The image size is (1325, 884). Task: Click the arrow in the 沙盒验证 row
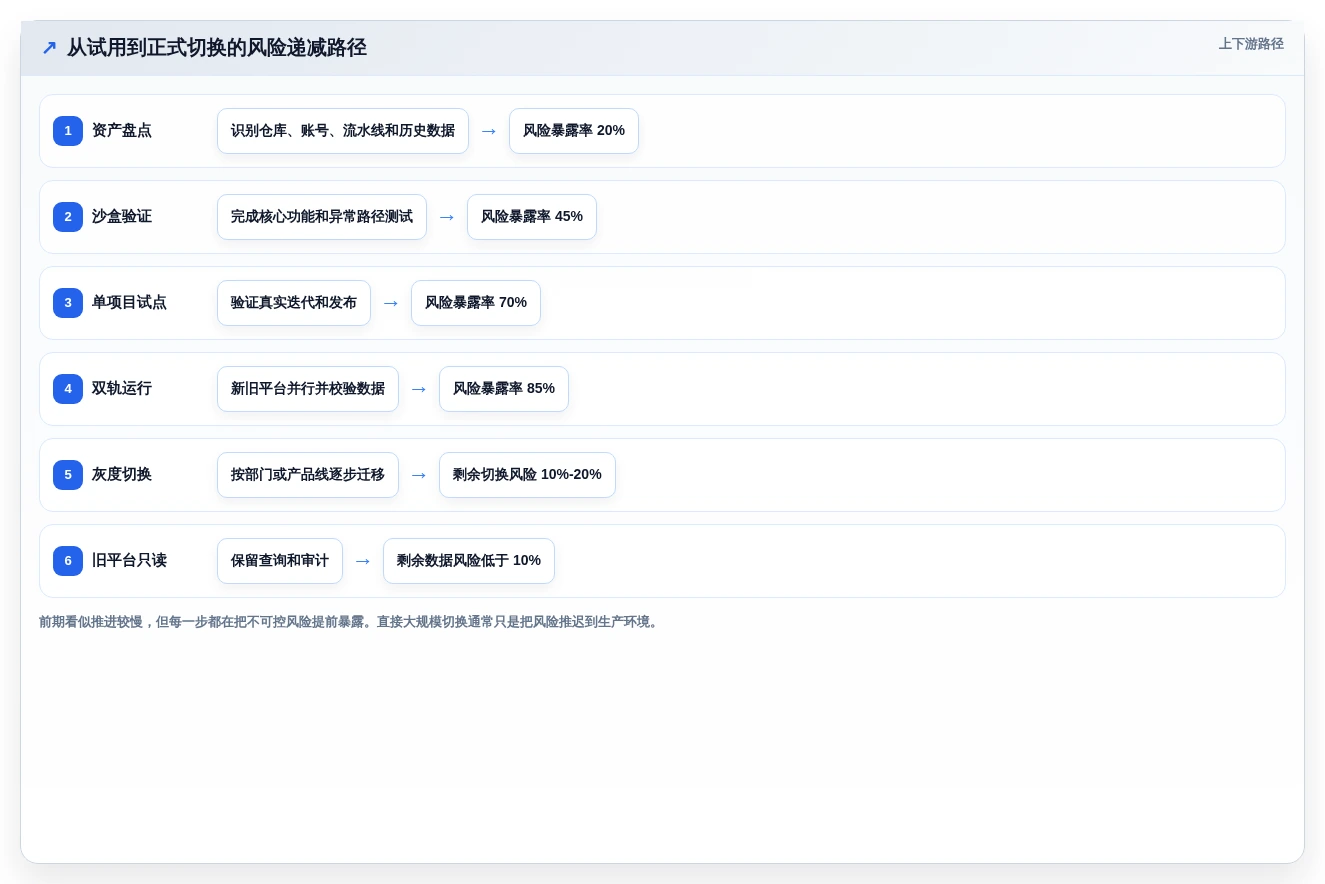(x=447, y=217)
